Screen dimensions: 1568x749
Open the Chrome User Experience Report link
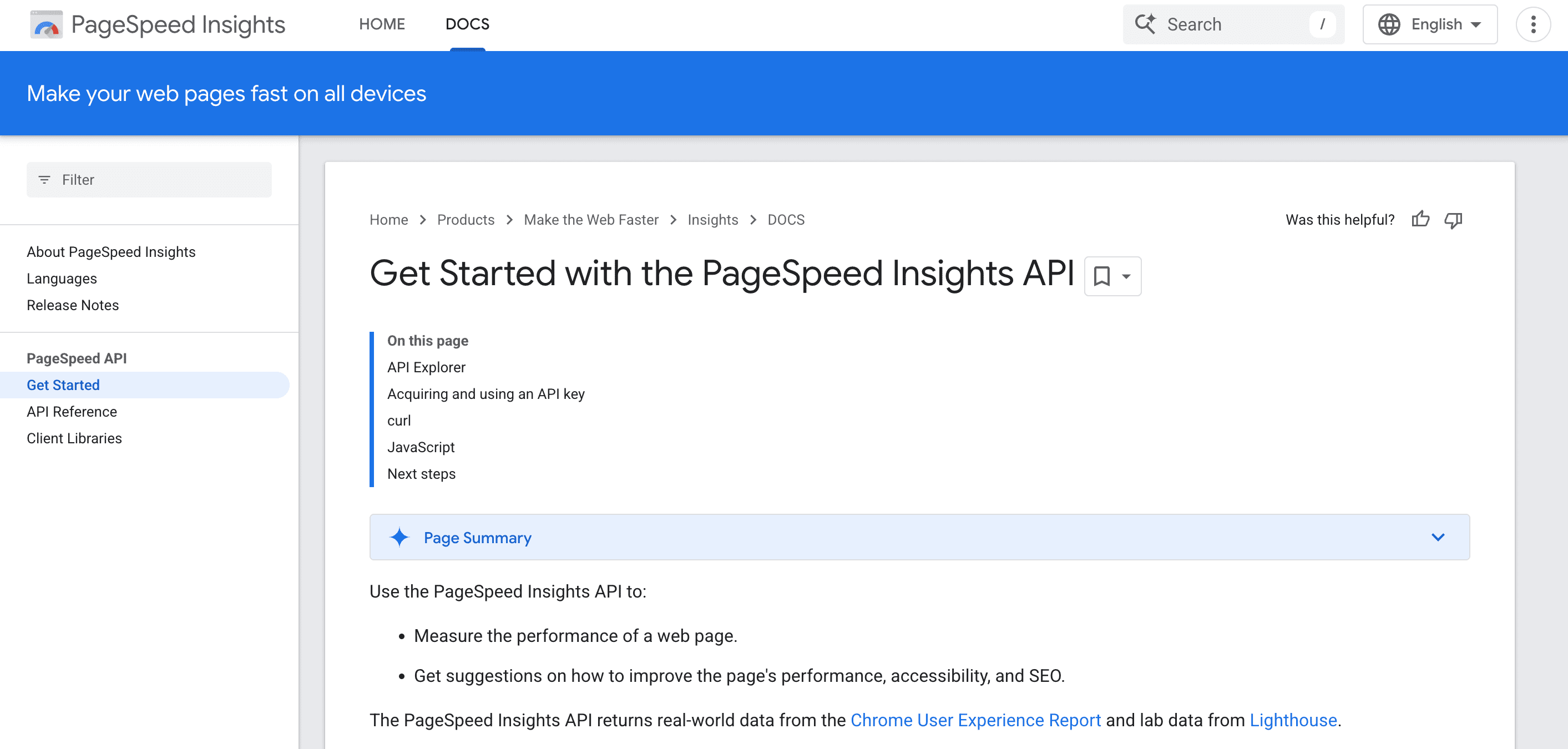click(975, 720)
